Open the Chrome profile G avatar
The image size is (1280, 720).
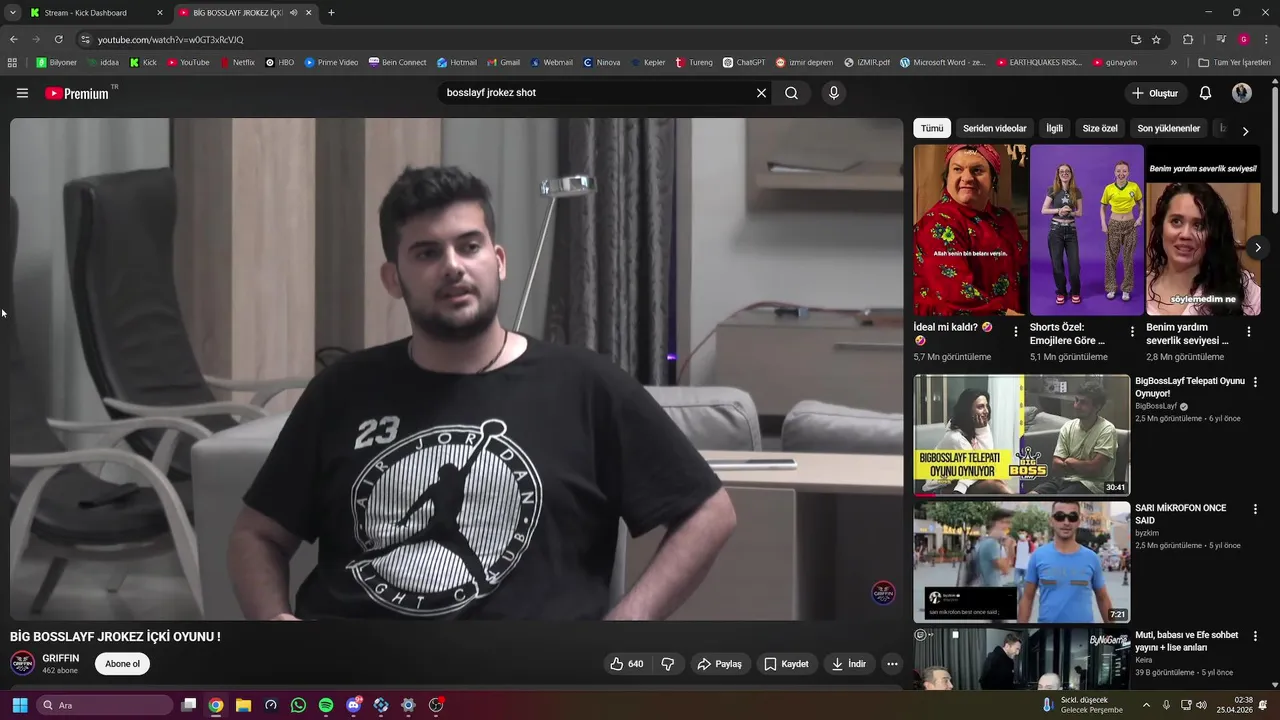(1244, 39)
